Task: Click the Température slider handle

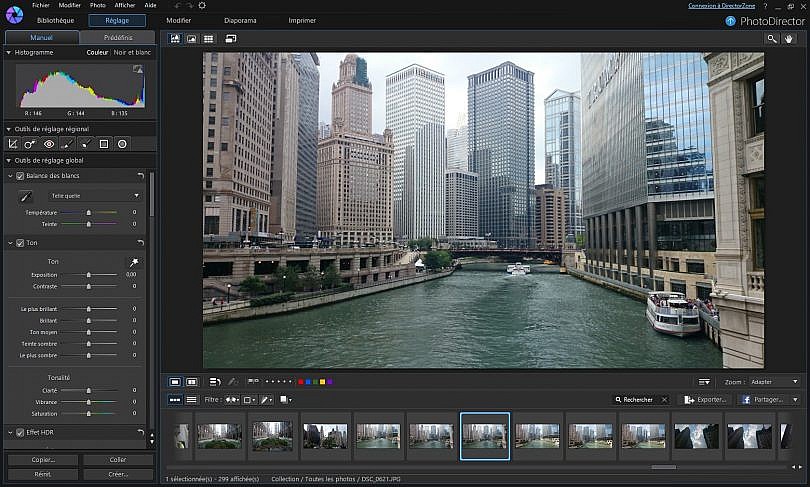Action: click(x=89, y=212)
